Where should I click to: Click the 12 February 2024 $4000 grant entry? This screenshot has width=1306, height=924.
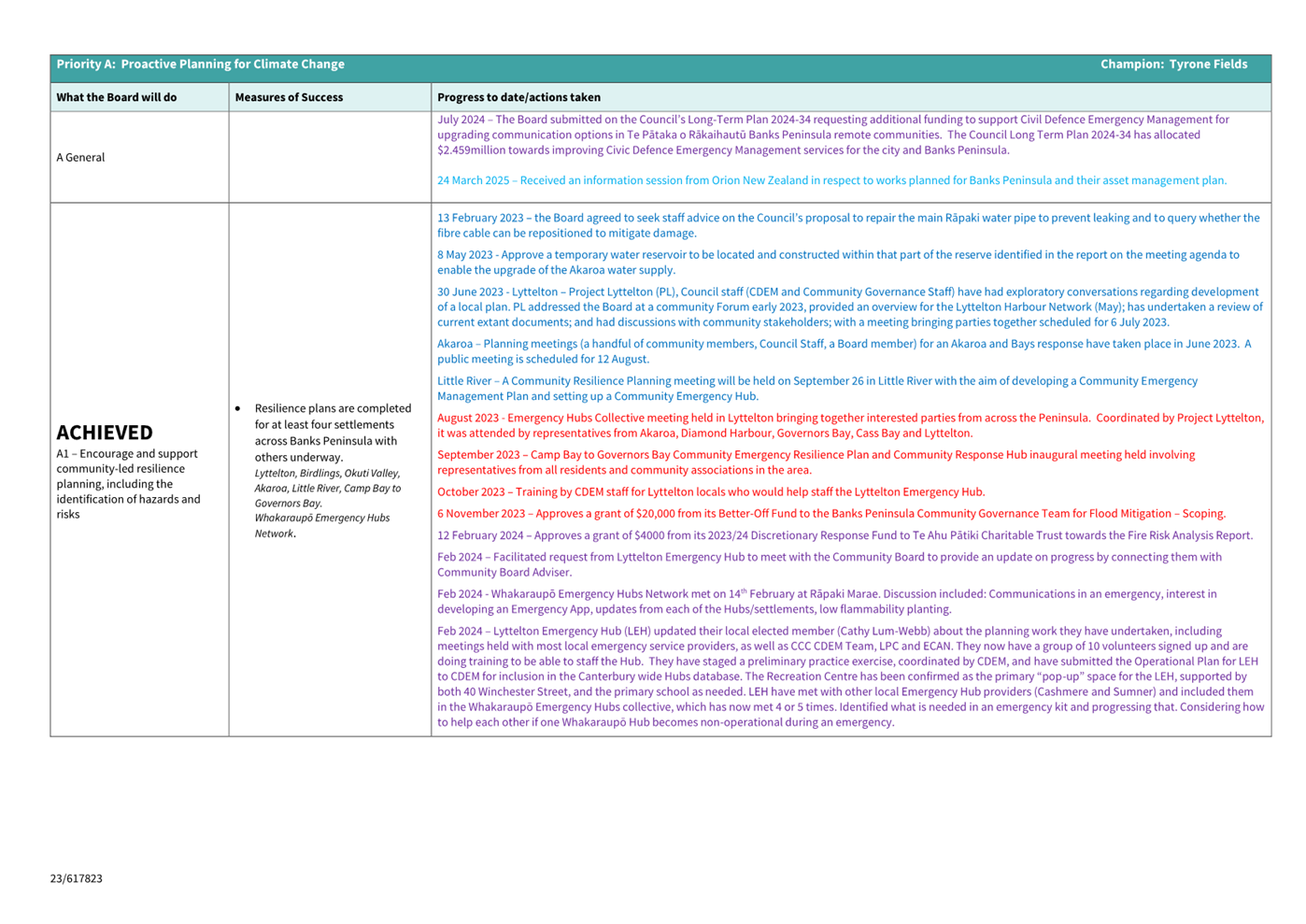pyautogui.click(x=845, y=535)
